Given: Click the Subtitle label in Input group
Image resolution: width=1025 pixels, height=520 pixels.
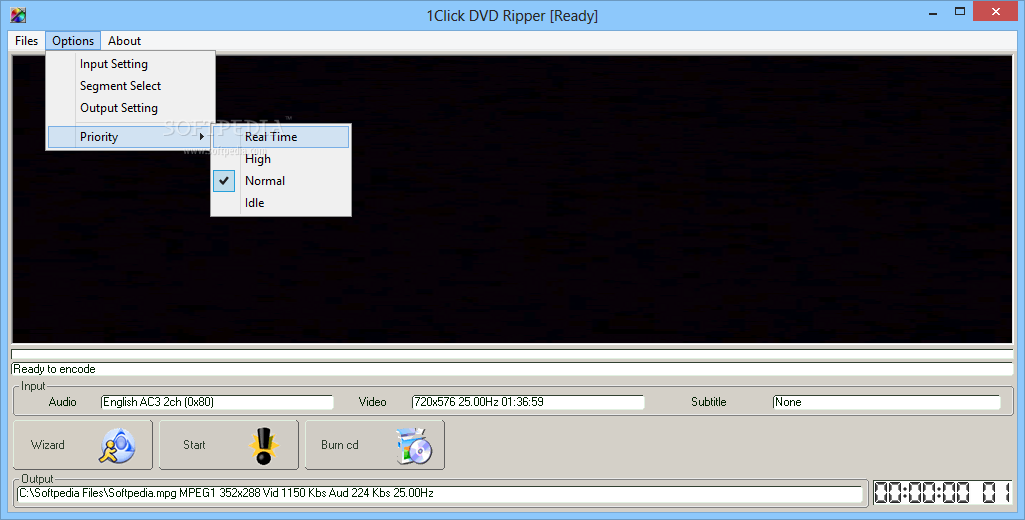Looking at the screenshot, I should [x=709, y=402].
